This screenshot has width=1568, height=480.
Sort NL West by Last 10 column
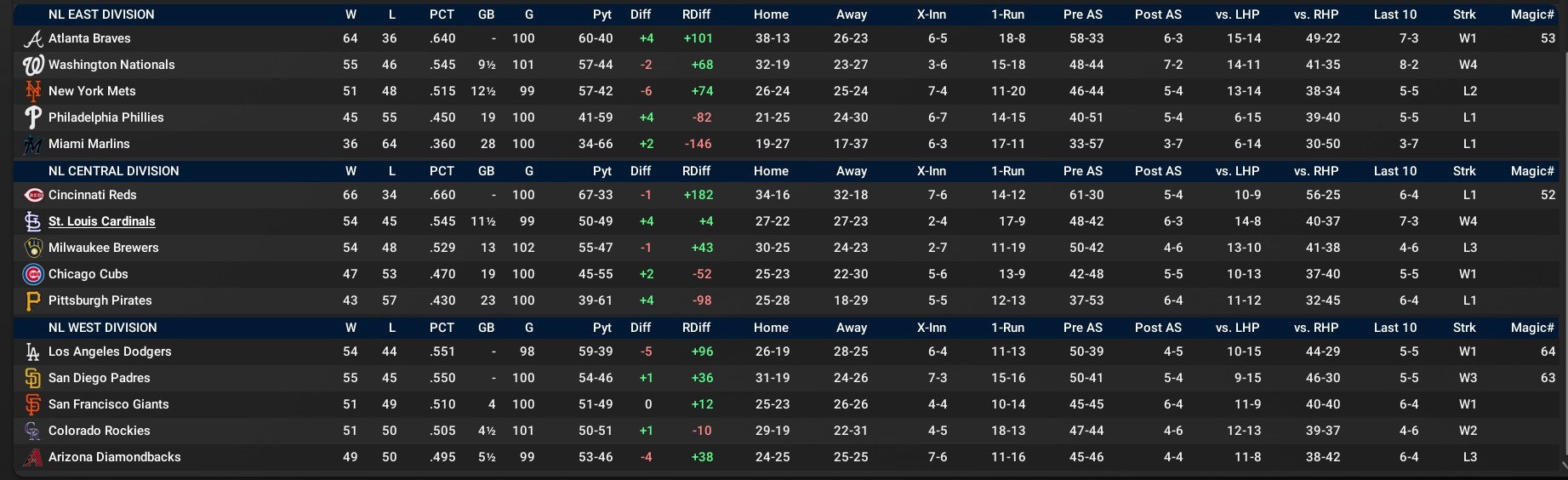tap(1395, 328)
